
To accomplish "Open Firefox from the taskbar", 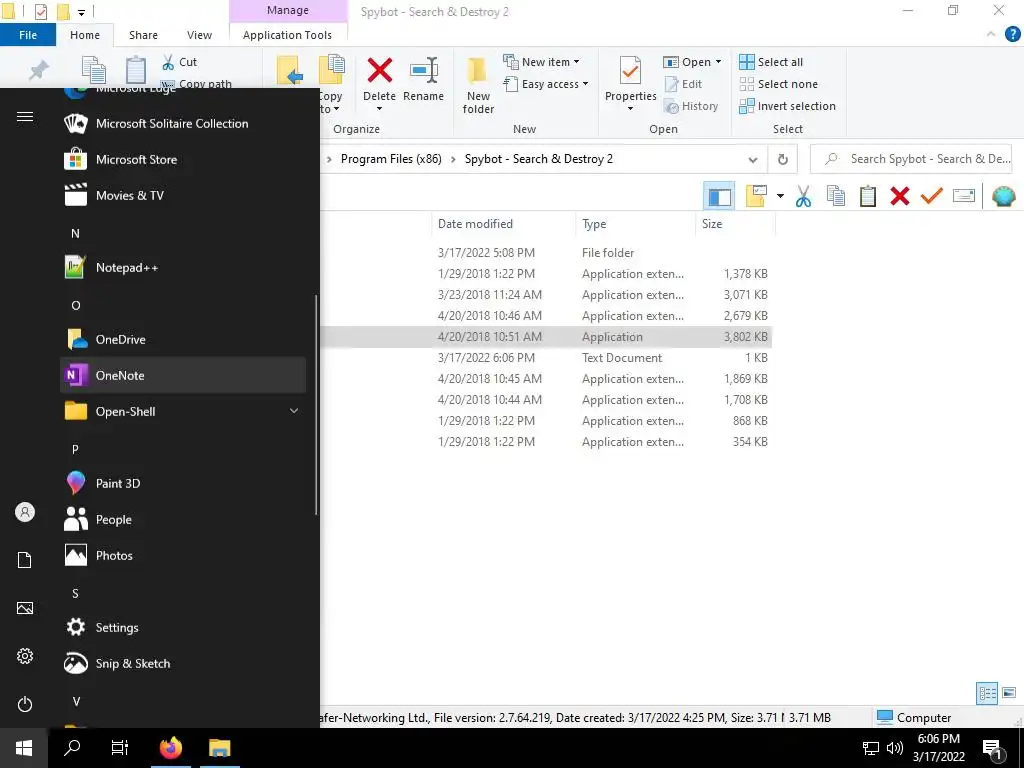I will 170,748.
